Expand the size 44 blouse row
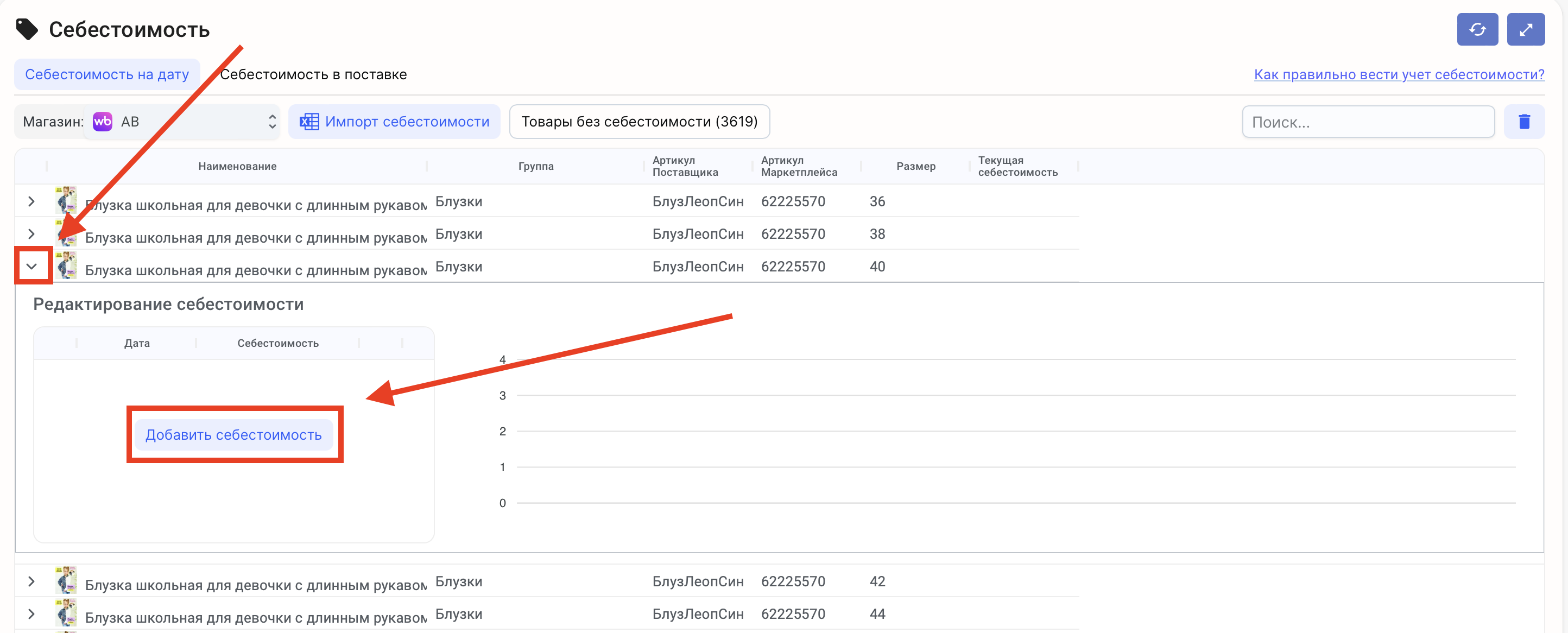 point(31,613)
